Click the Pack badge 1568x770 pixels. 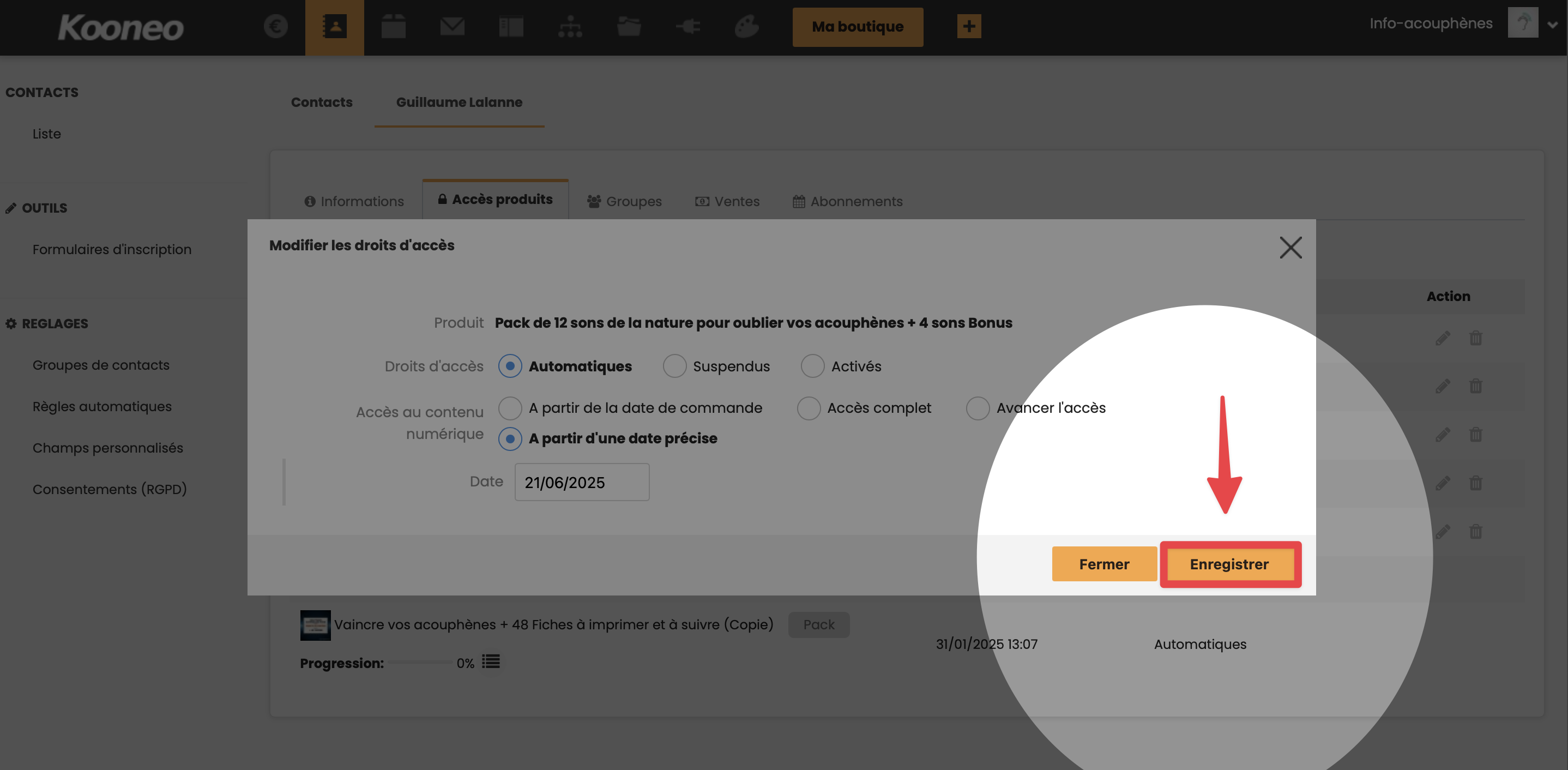[819, 625]
